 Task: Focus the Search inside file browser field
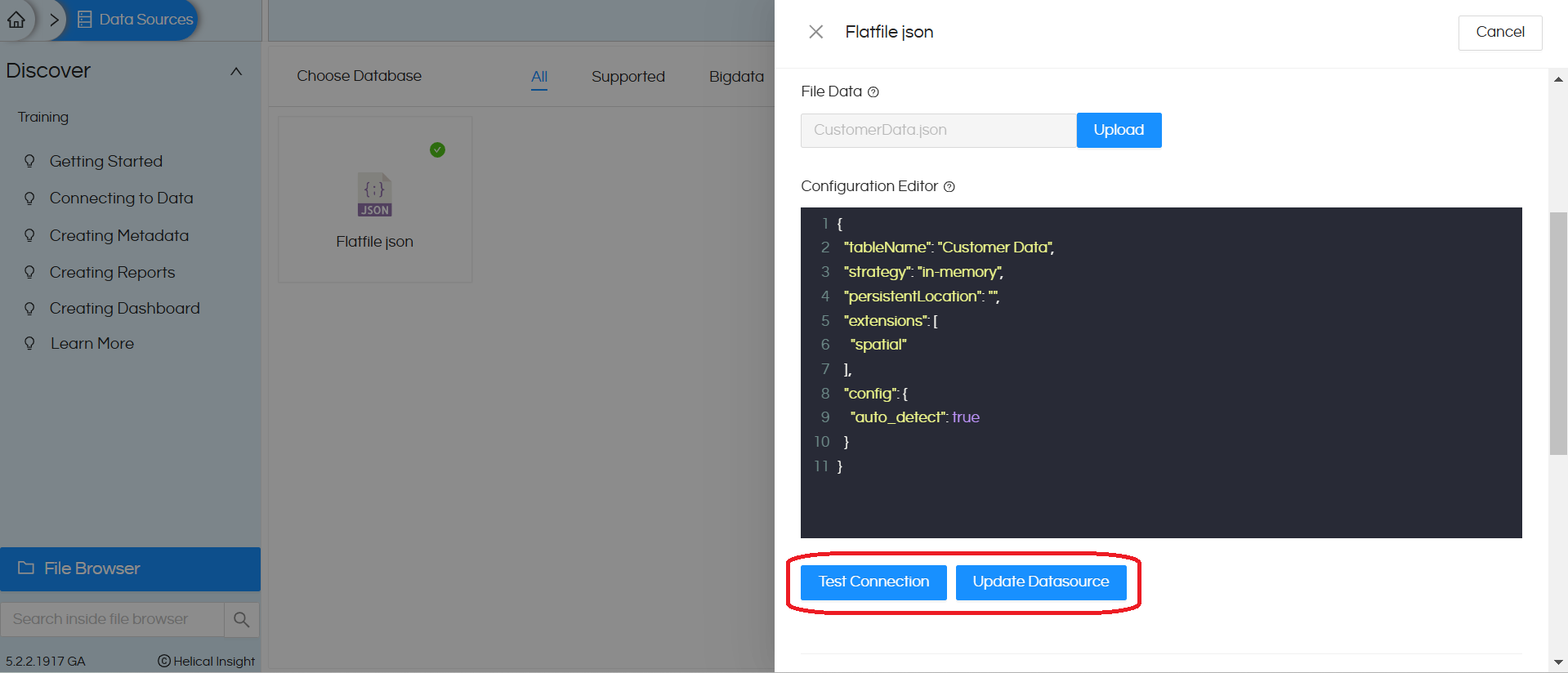pyautogui.click(x=112, y=619)
